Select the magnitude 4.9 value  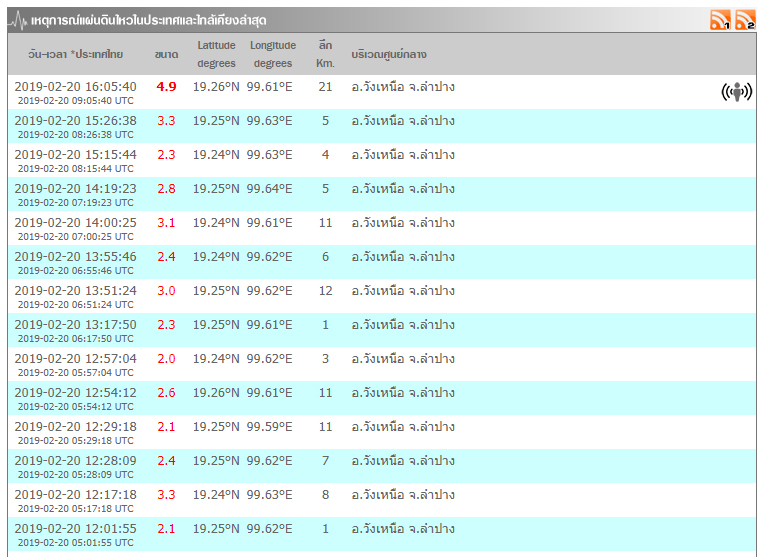(166, 87)
